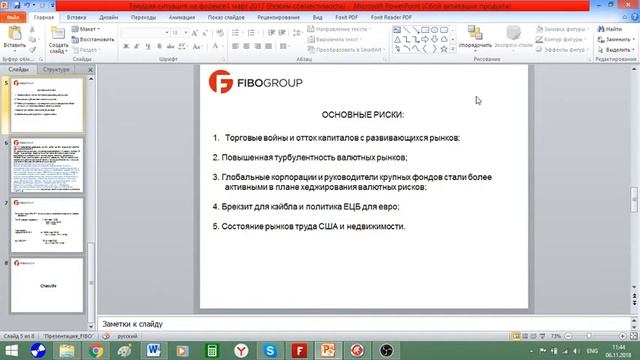
Task: Justify text alignment
Action: tap(269, 46)
